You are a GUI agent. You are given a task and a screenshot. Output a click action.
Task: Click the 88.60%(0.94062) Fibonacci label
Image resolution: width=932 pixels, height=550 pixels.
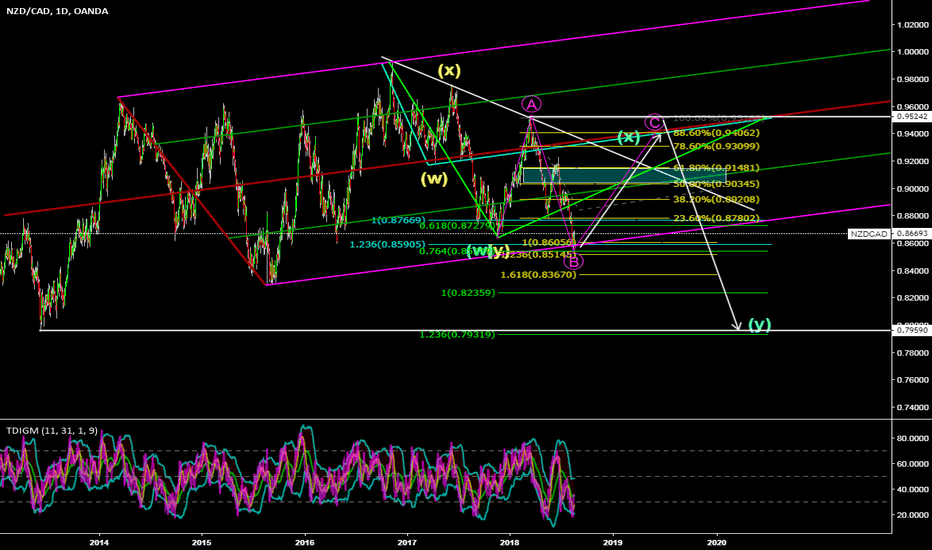(x=716, y=133)
